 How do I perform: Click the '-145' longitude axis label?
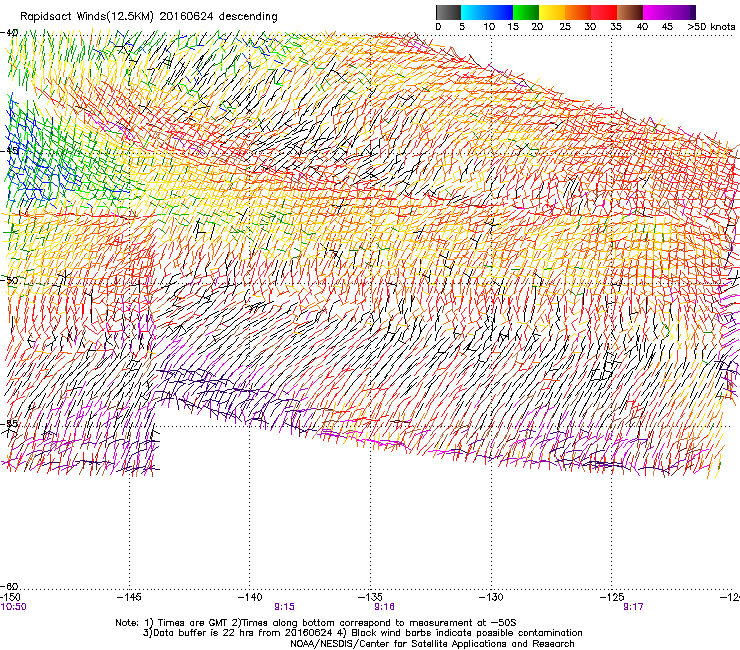[129, 597]
